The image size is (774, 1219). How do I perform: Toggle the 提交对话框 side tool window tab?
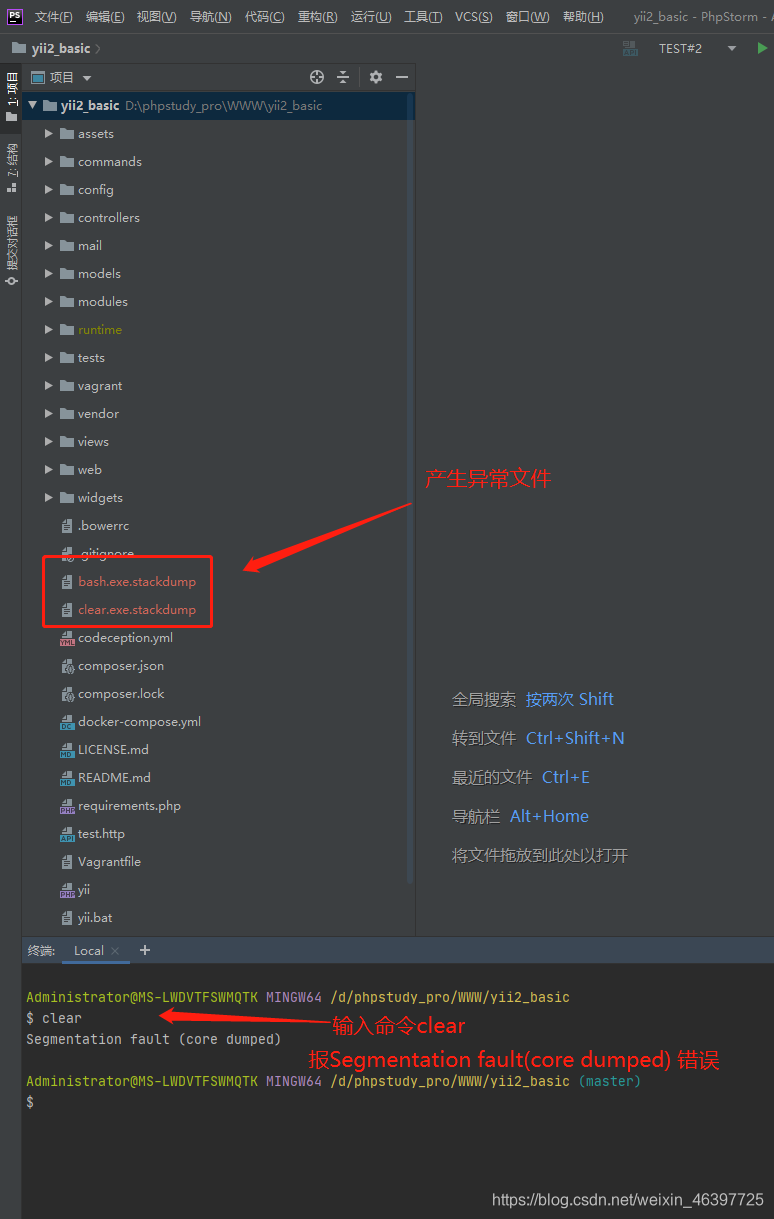(11, 250)
